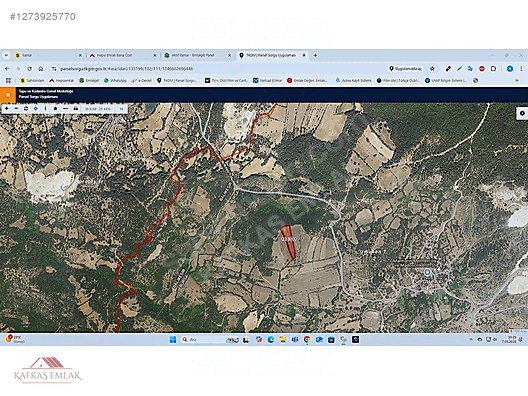
Task: Click the blue location marker near village
Action: coord(427,272)
